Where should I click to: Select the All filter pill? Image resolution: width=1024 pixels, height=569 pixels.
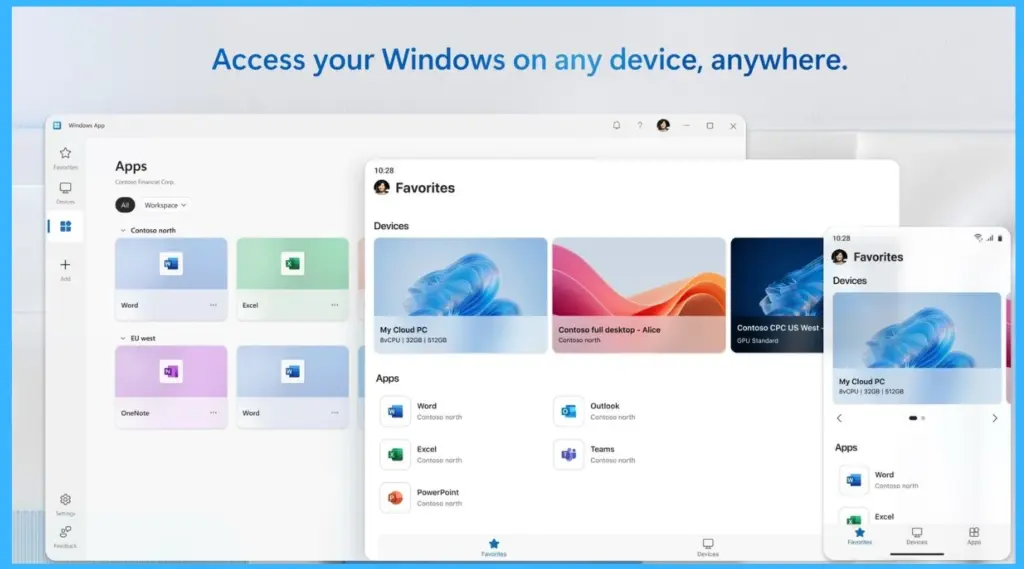(x=125, y=205)
